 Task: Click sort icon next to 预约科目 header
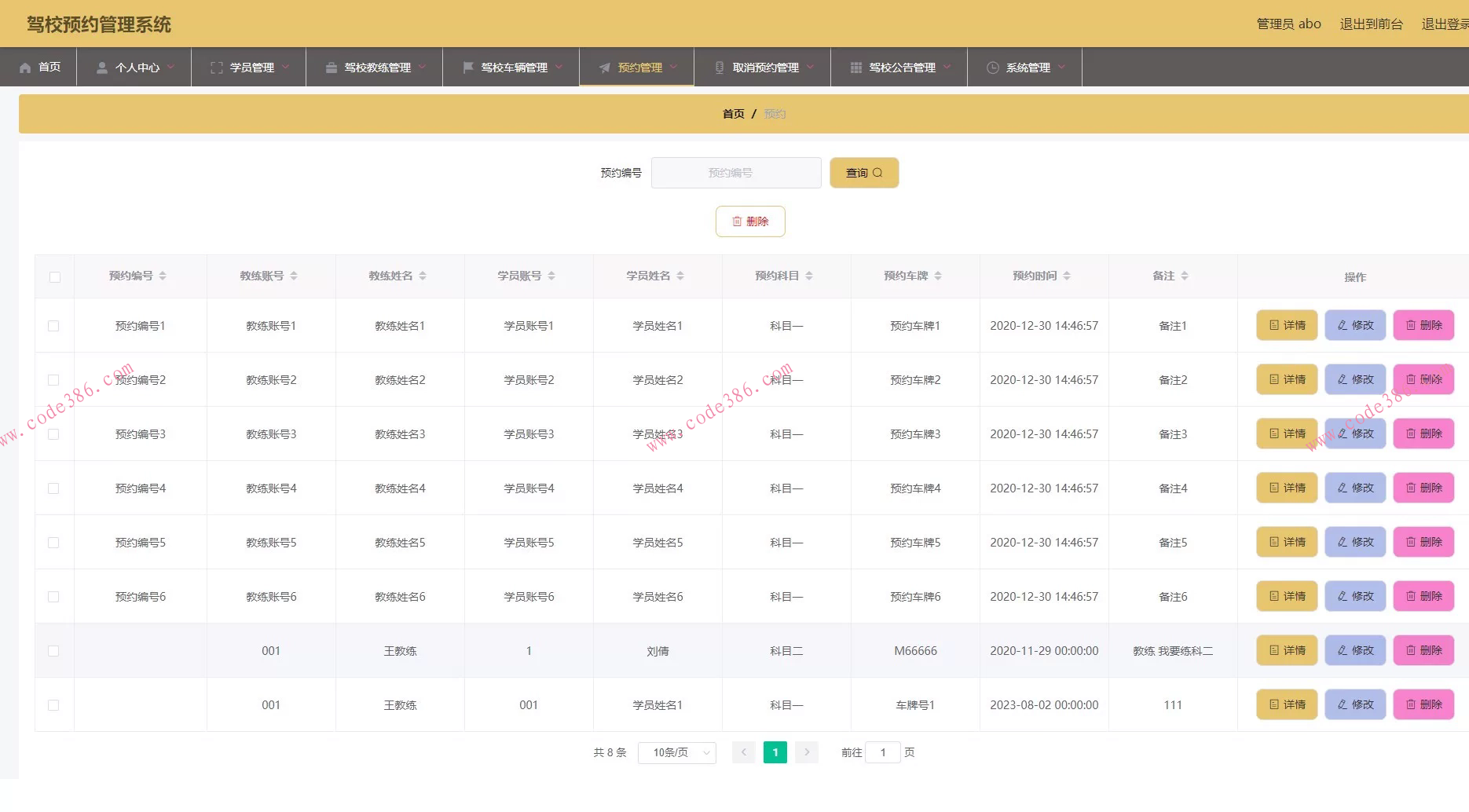click(x=809, y=276)
